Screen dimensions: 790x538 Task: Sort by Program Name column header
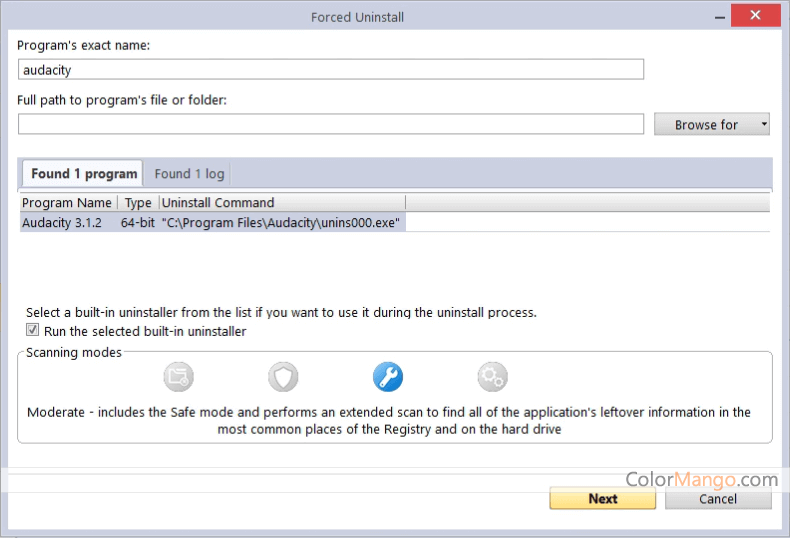point(68,203)
